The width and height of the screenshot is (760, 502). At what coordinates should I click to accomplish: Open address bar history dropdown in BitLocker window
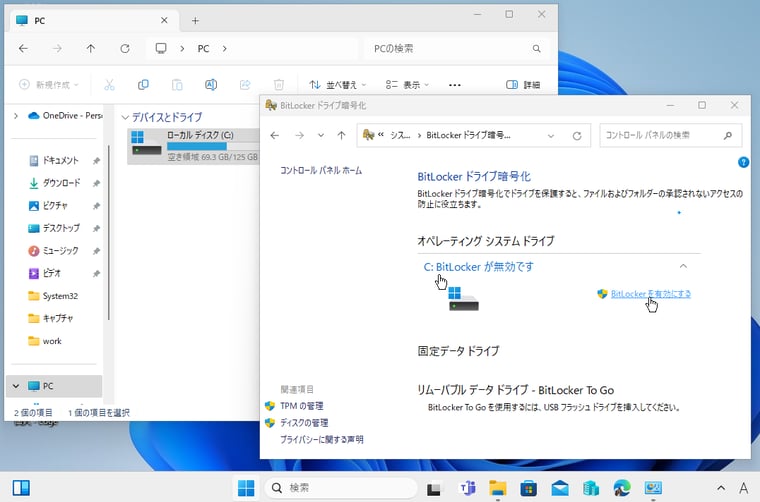tap(551, 136)
